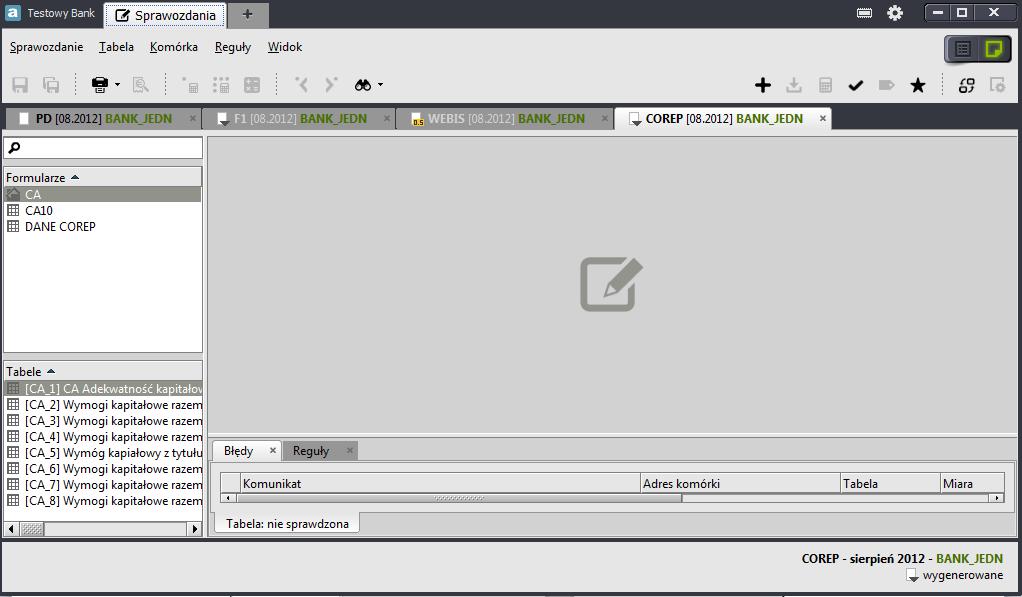Open the Widok menu

(x=285, y=47)
